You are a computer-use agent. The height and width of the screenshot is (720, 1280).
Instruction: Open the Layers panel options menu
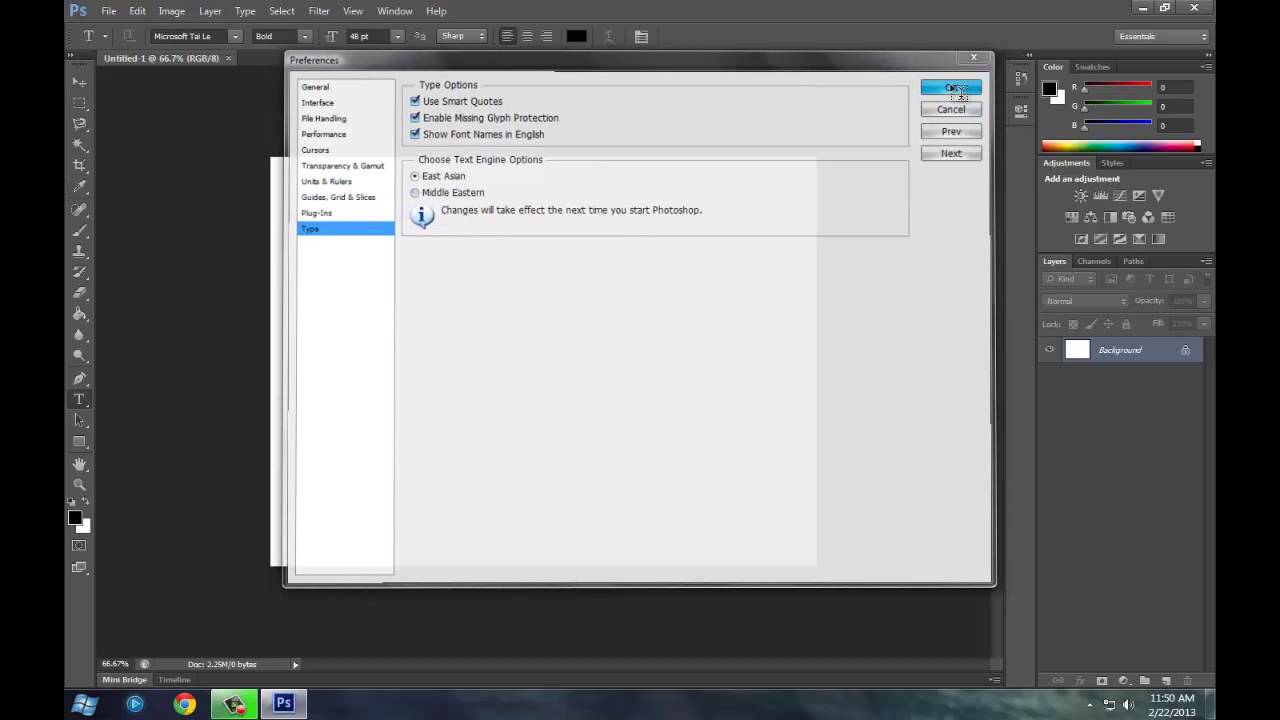point(1207,261)
